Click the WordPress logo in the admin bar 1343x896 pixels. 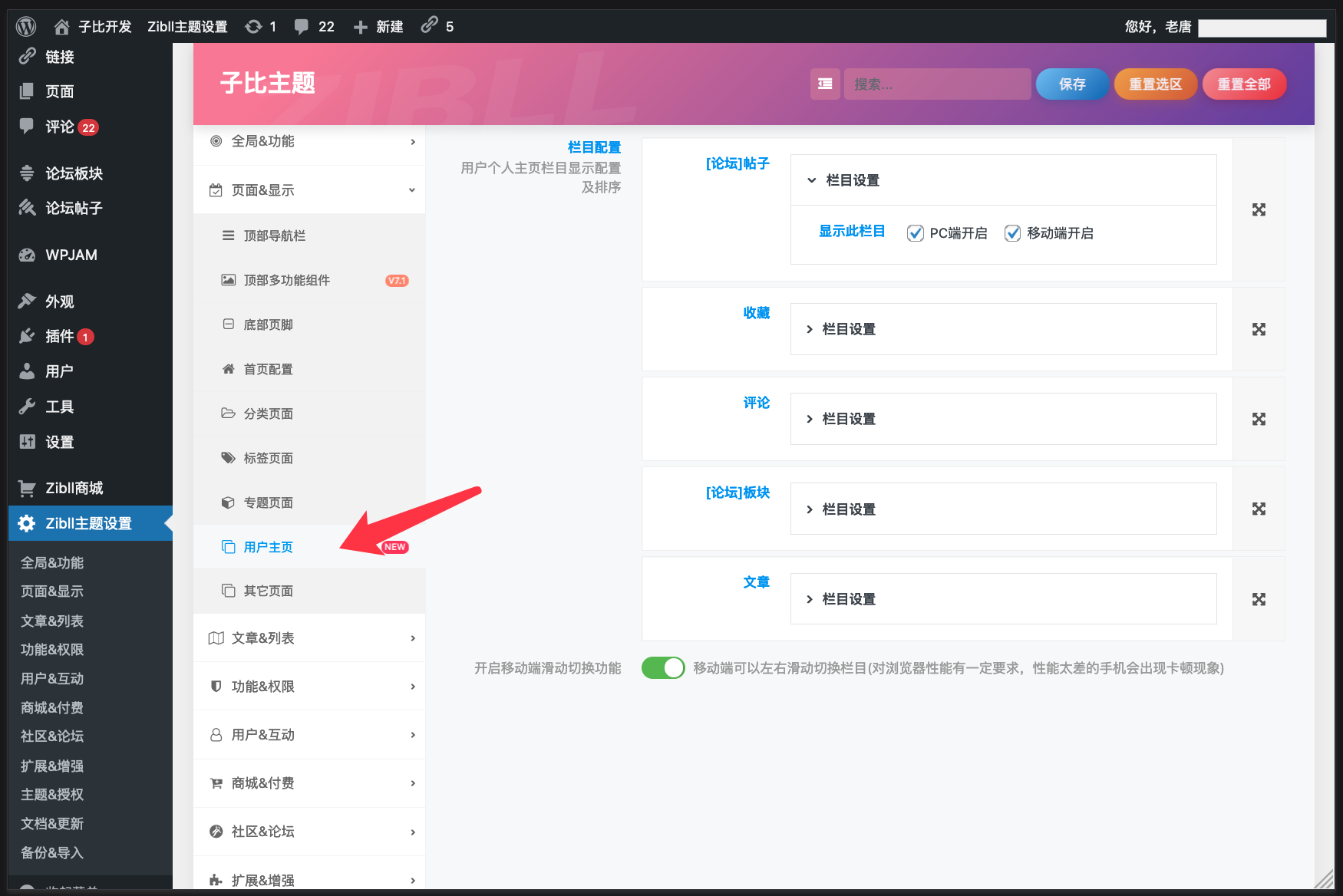click(x=25, y=25)
